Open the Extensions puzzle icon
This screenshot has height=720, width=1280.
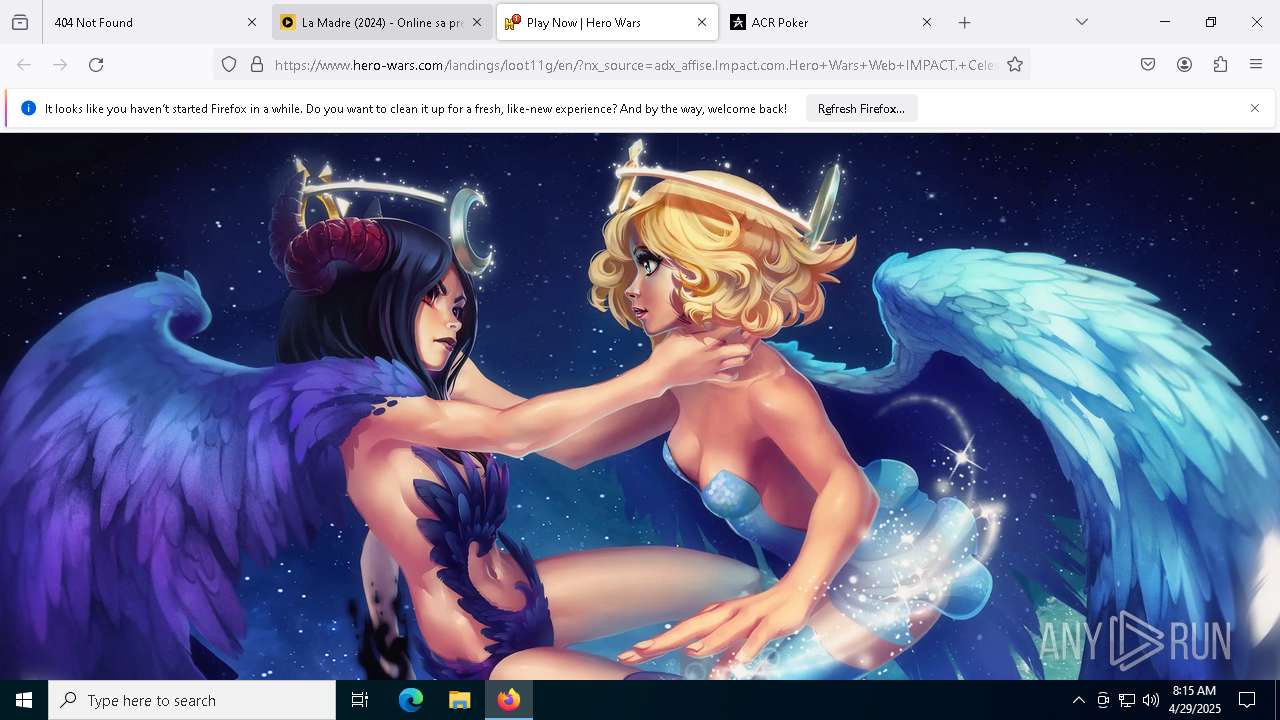1220,65
